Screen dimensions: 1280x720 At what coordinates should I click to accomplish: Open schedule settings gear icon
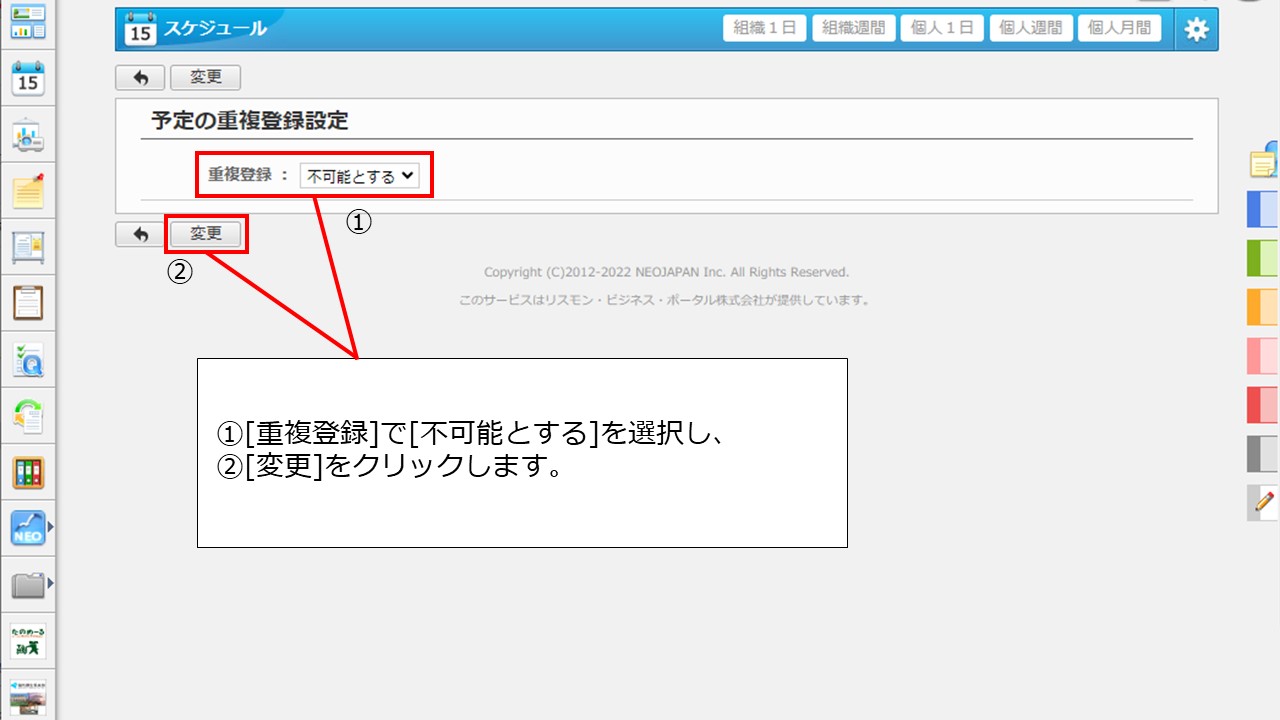[1196, 29]
